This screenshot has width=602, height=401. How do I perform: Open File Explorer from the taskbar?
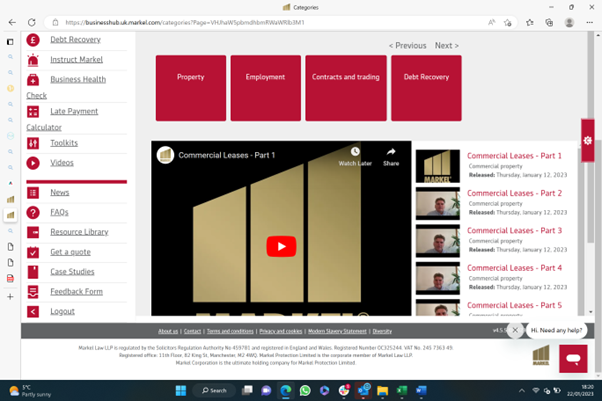[x=382, y=391]
